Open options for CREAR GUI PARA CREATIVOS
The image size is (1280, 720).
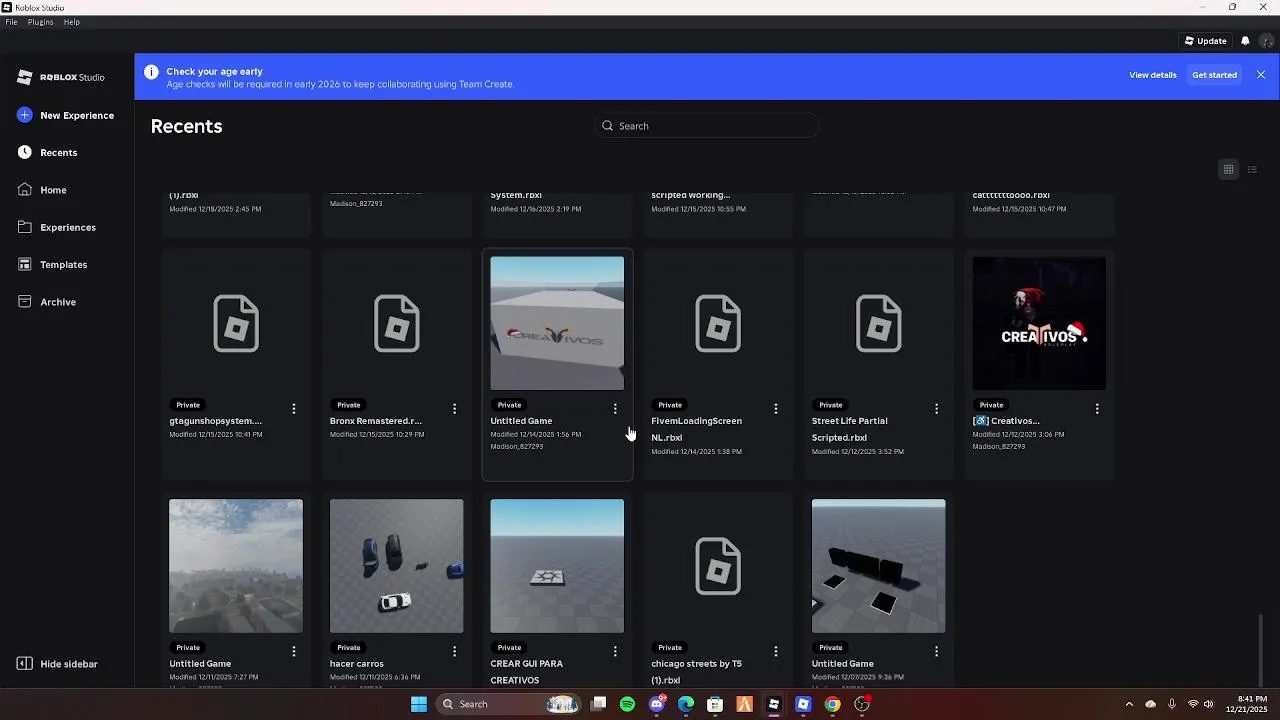click(615, 651)
